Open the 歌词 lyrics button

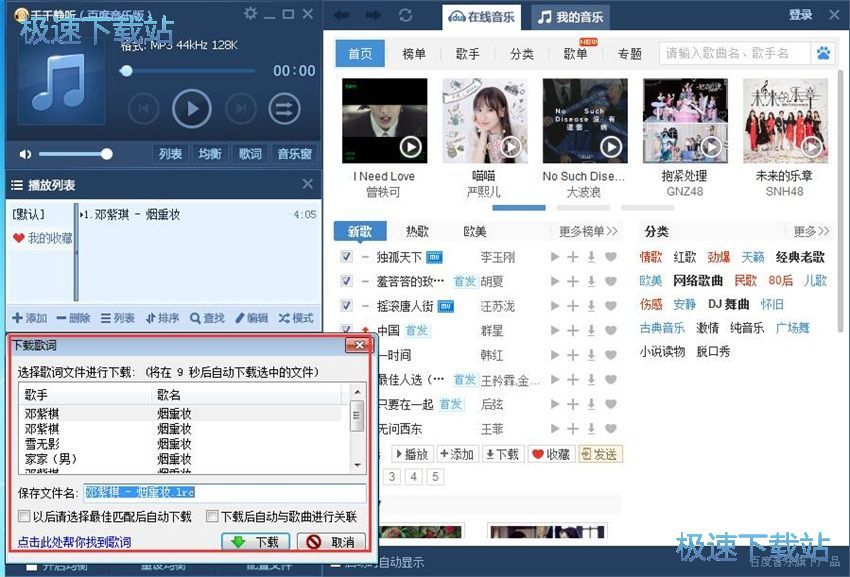click(250, 154)
